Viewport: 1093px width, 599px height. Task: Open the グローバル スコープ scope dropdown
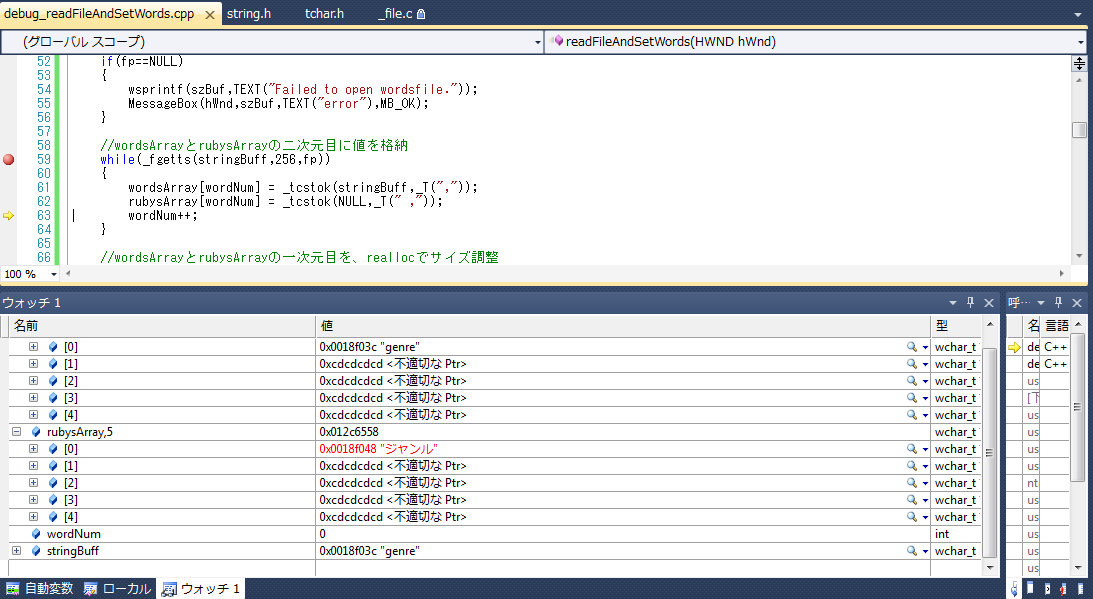[x=536, y=44]
